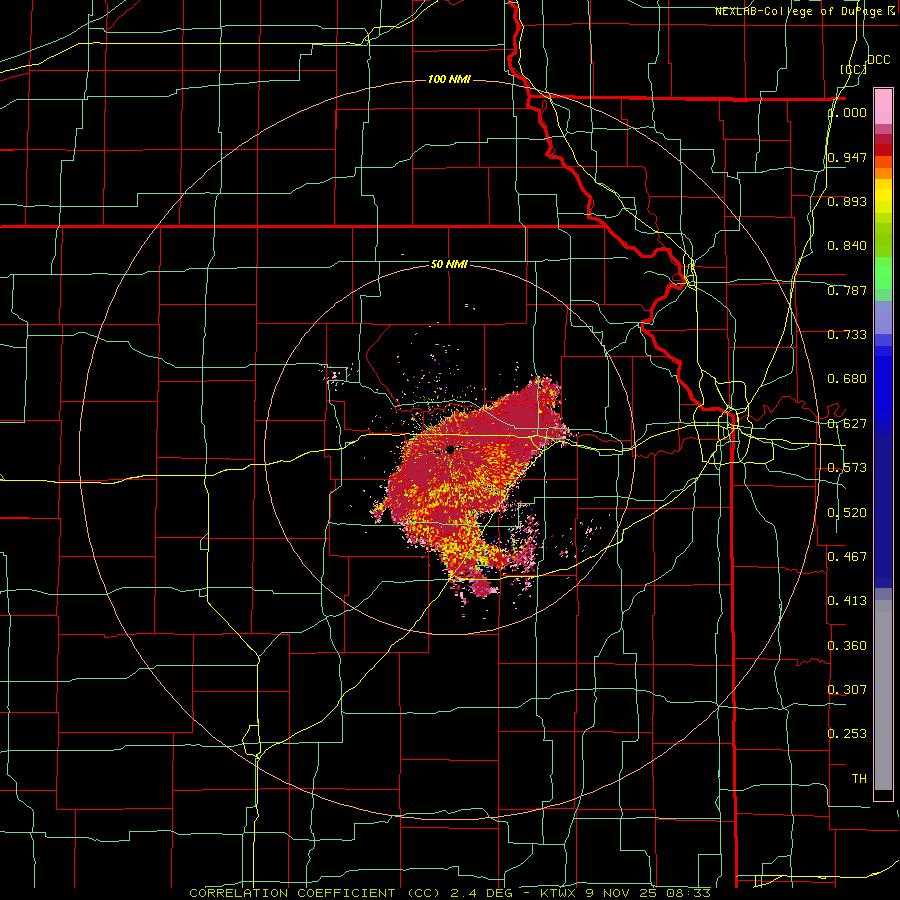Image resolution: width=900 pixels, height=900 pixels.
Task: Click the 0.787 scale value
Action: [x=847, y=290]
